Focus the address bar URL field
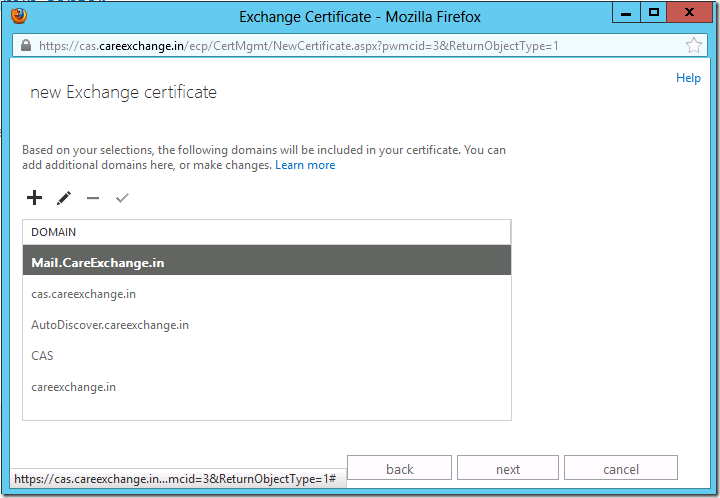 point(358,45)
